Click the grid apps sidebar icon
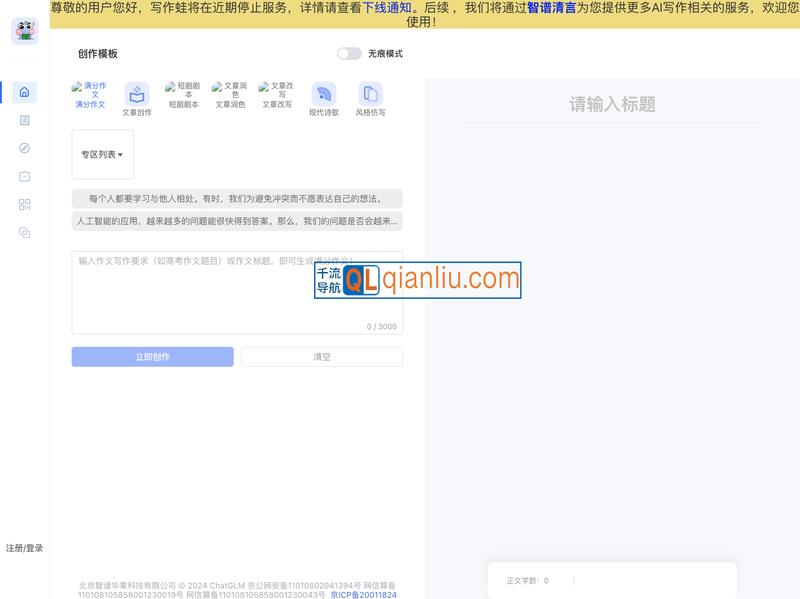800x599 pixels. [25, 204]
